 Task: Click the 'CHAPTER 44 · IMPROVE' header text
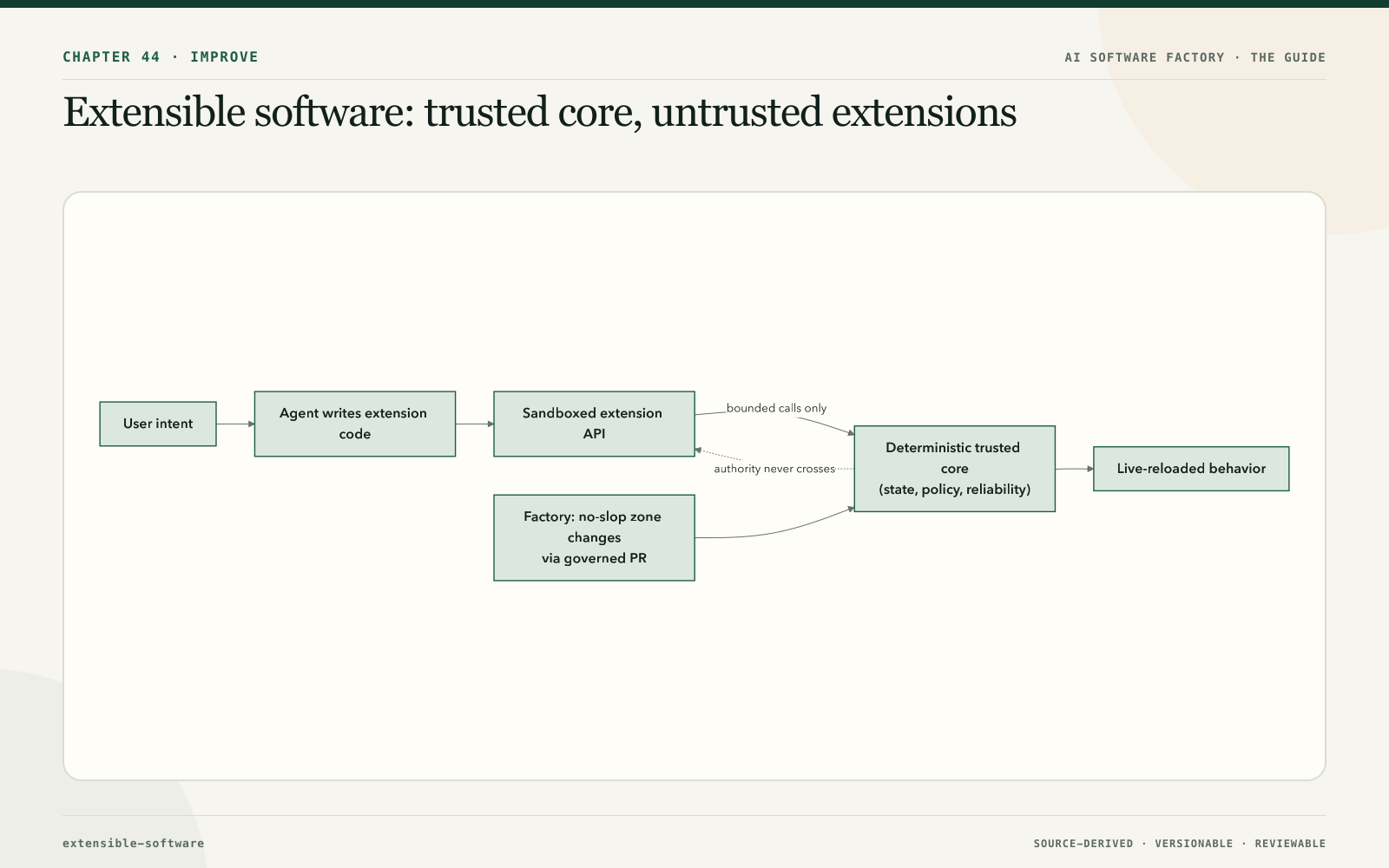tap(161, 57)
